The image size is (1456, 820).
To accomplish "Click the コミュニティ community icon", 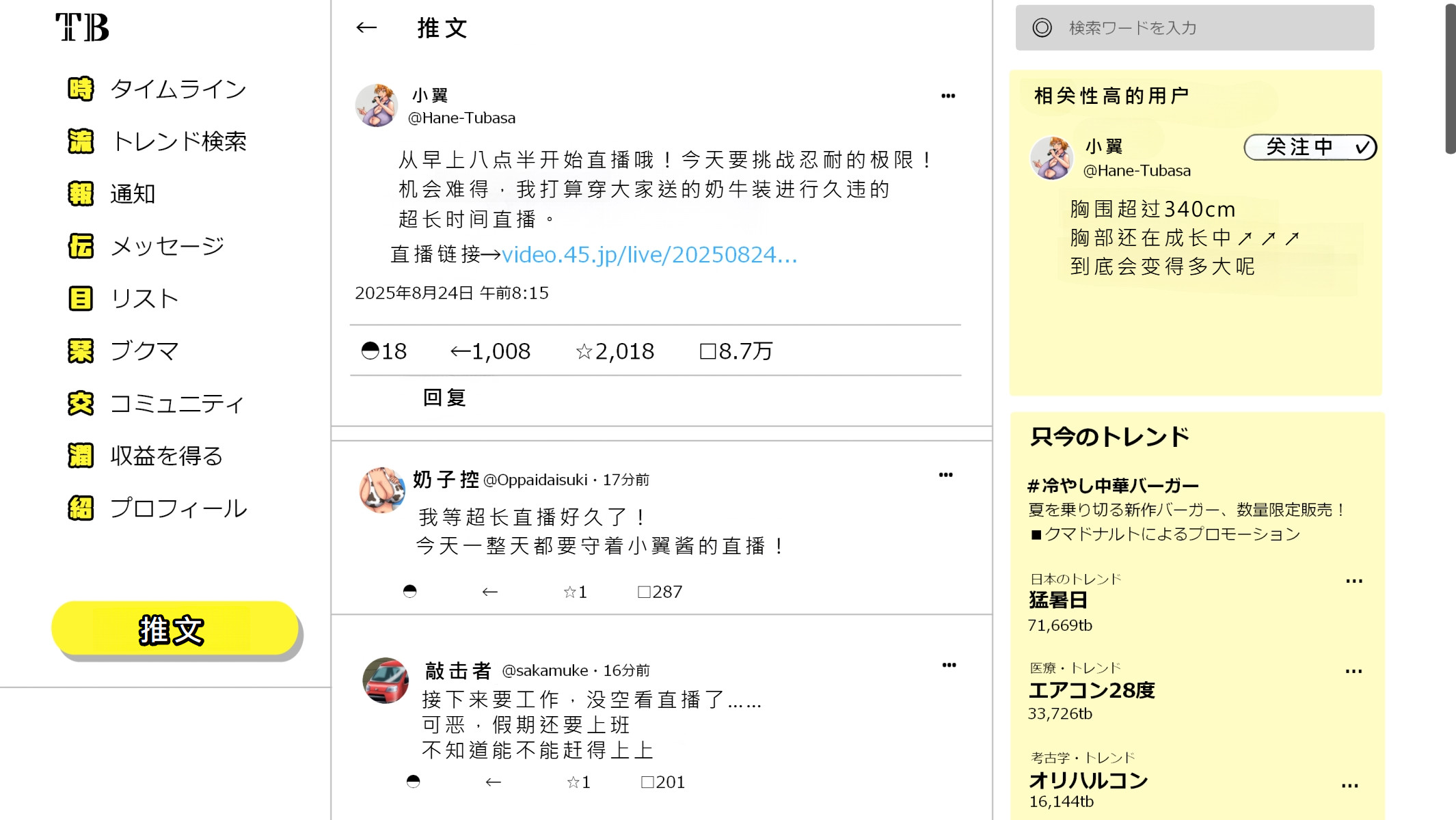I will pyautogui.click(x=81, y=403).
